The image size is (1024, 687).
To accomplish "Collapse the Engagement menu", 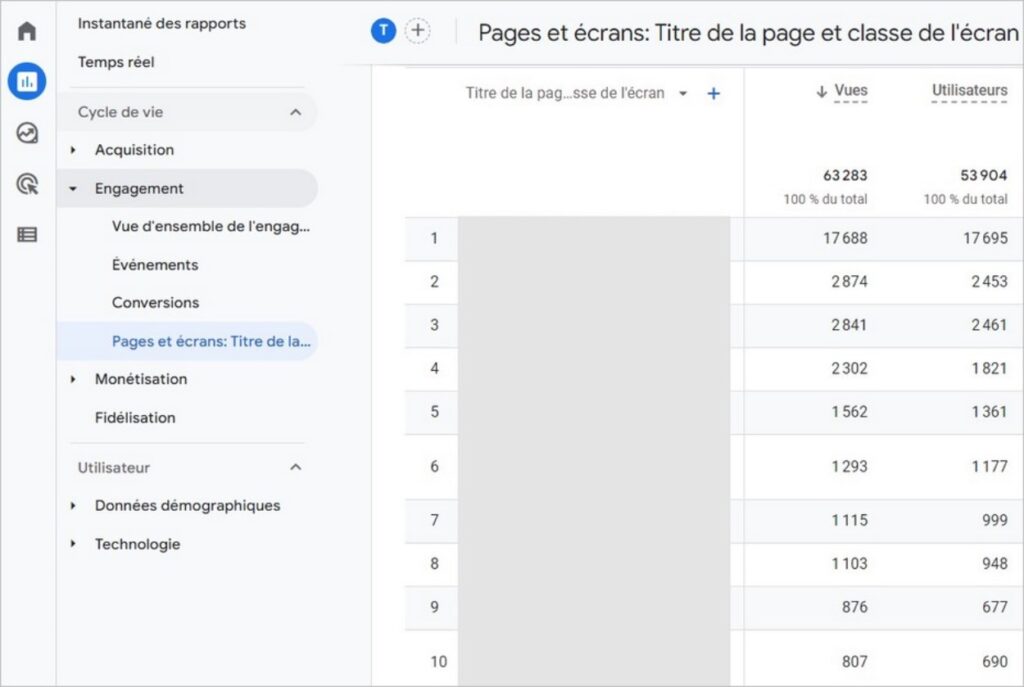I will pyautogui.click(x=139, y=188).
